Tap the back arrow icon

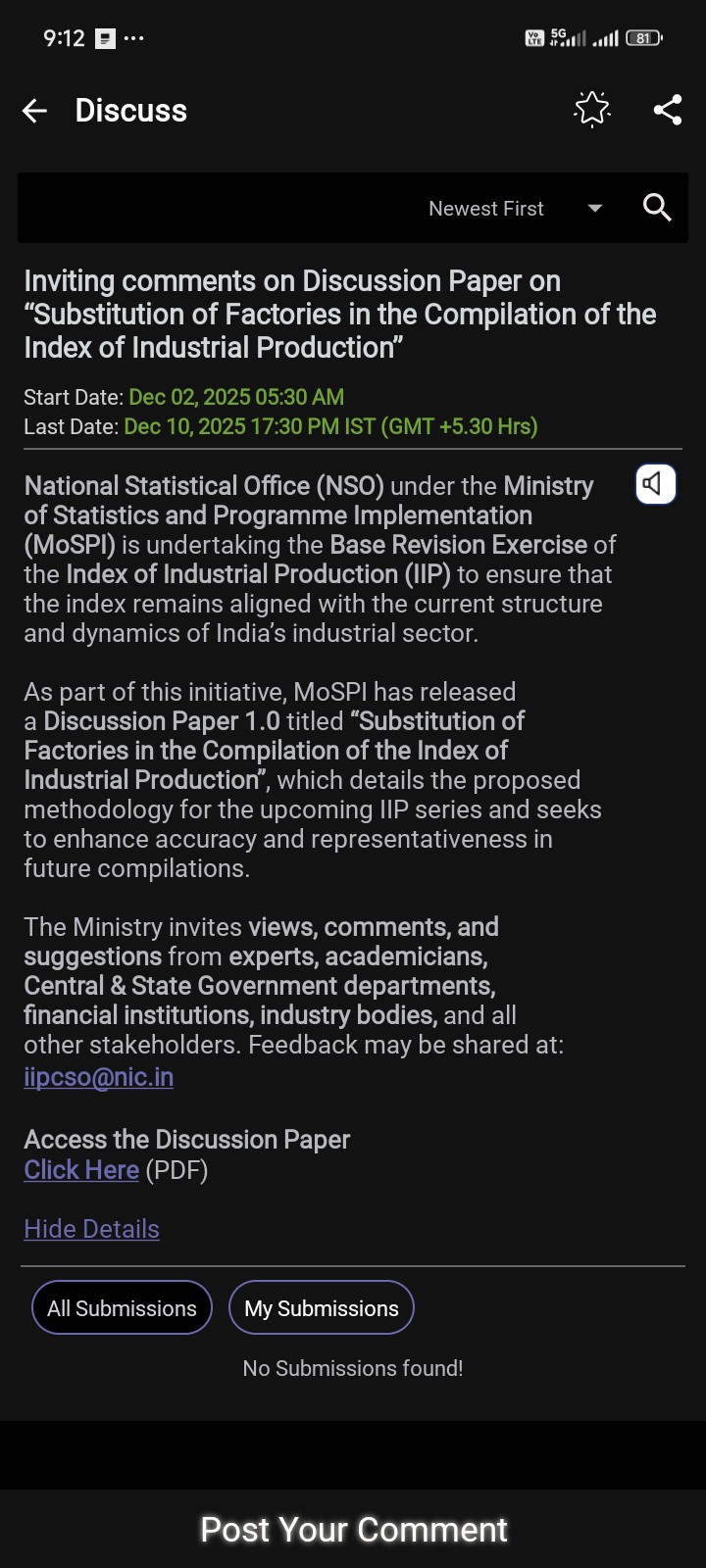coord(34,111)
